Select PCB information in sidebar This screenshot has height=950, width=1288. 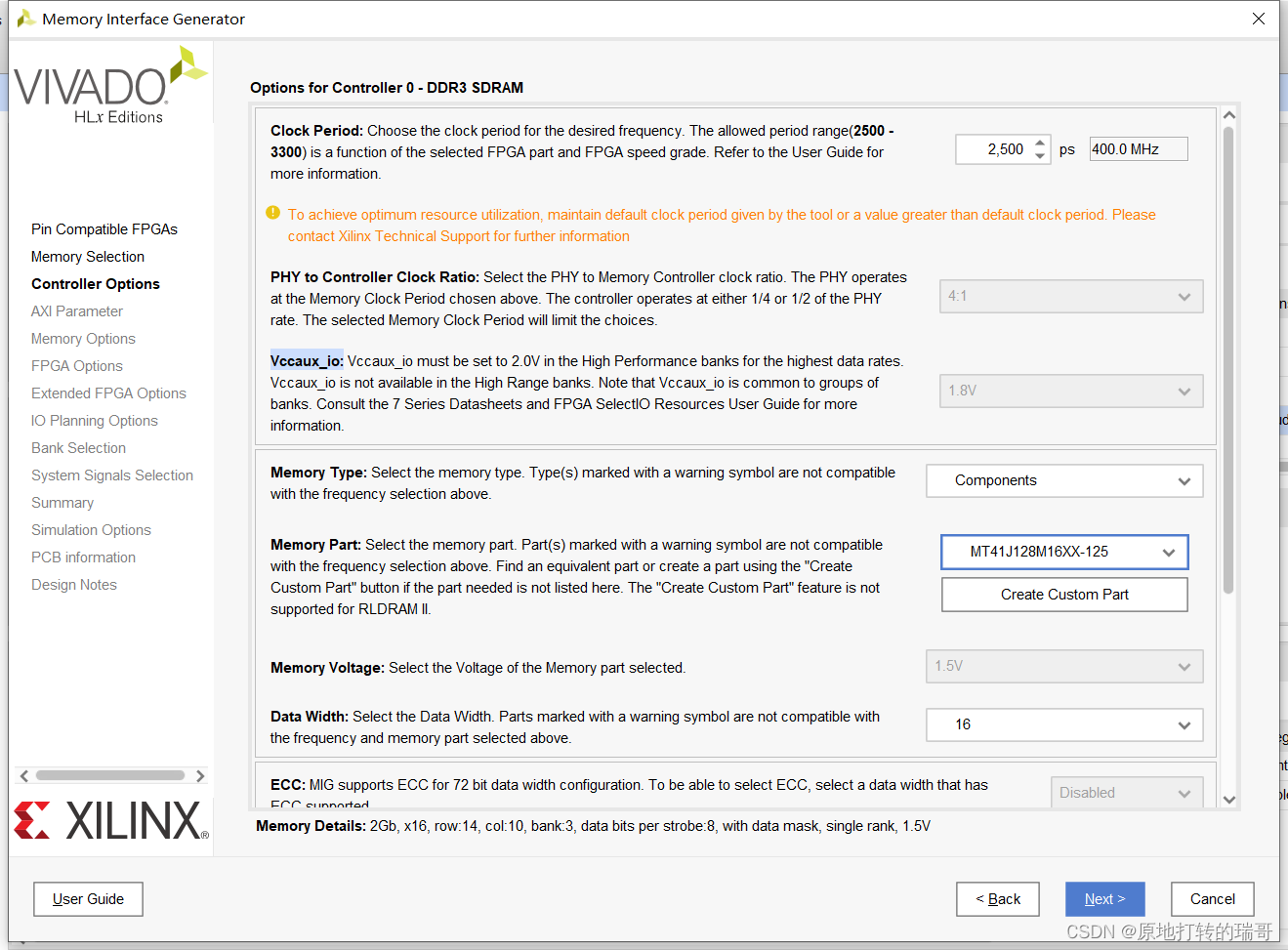(83, 558)
